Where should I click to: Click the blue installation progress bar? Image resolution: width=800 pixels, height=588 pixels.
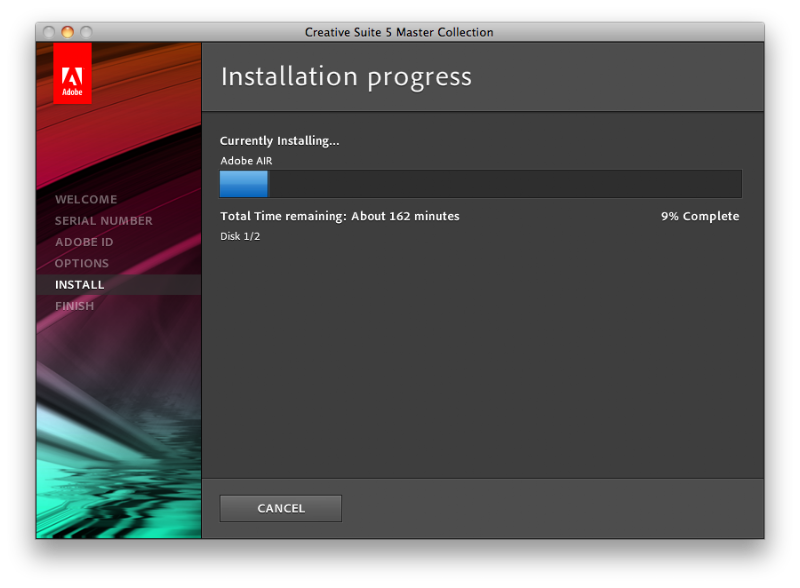(x=481, y=184)
